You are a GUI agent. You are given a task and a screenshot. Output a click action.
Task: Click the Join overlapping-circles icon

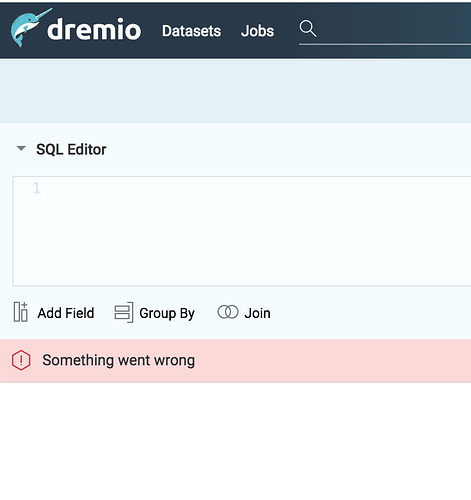pyautogui.click(x=228, y=312)
